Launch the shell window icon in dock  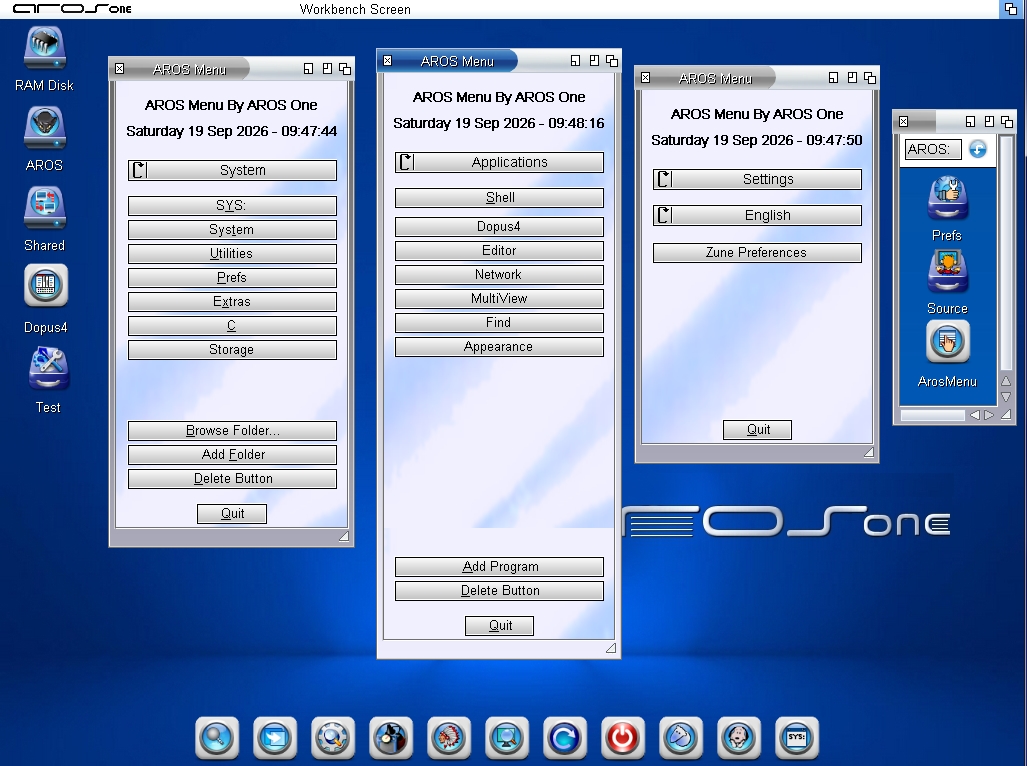point(275,737)
